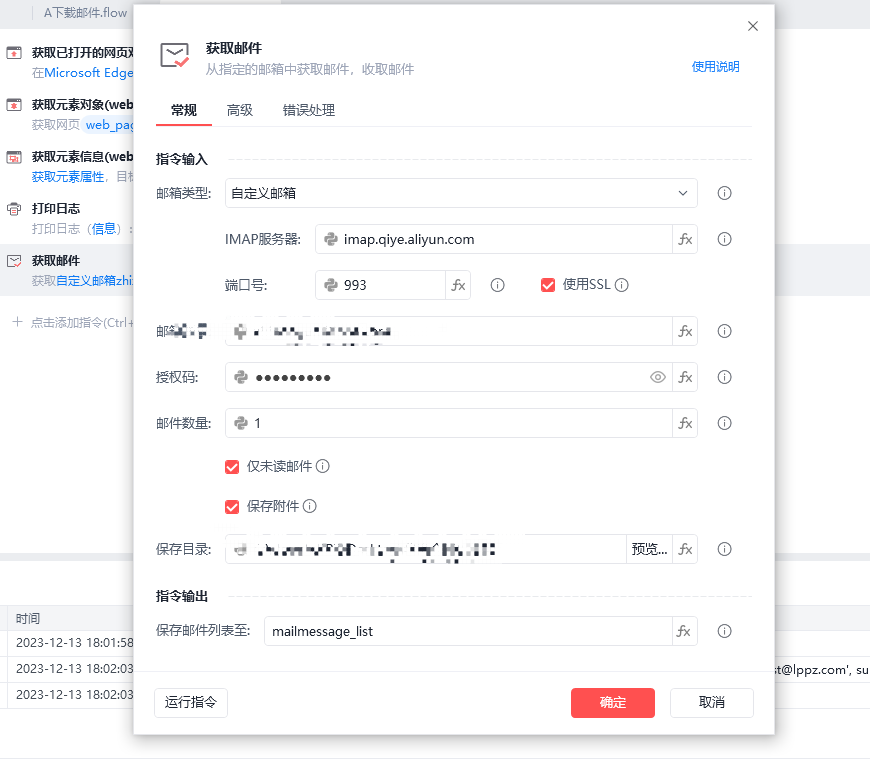Click the fx icon next to 邮件数量 field
Viewport: 870px width, 759px height.
[685, 423]
